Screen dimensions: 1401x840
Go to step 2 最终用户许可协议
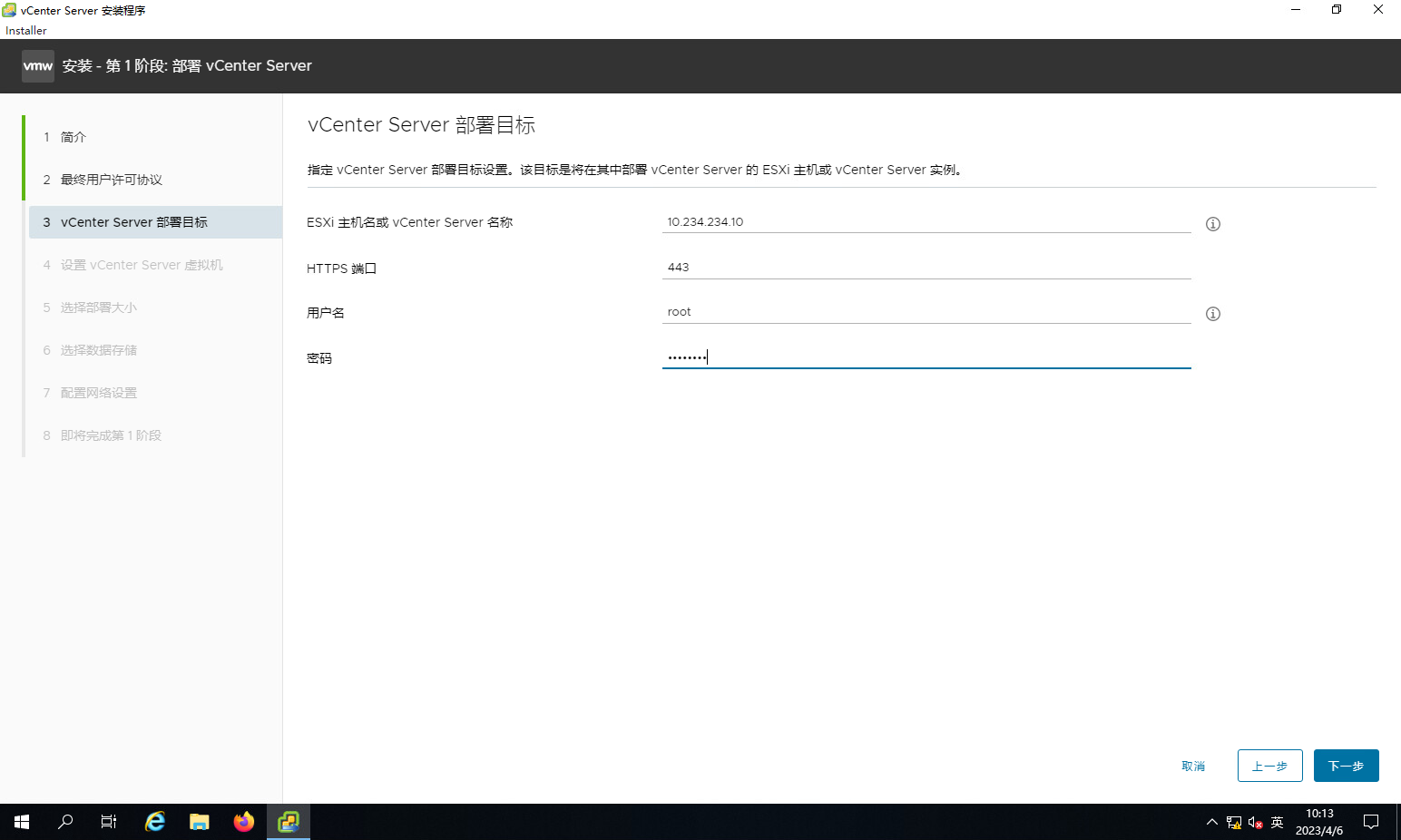click(111, 180)
